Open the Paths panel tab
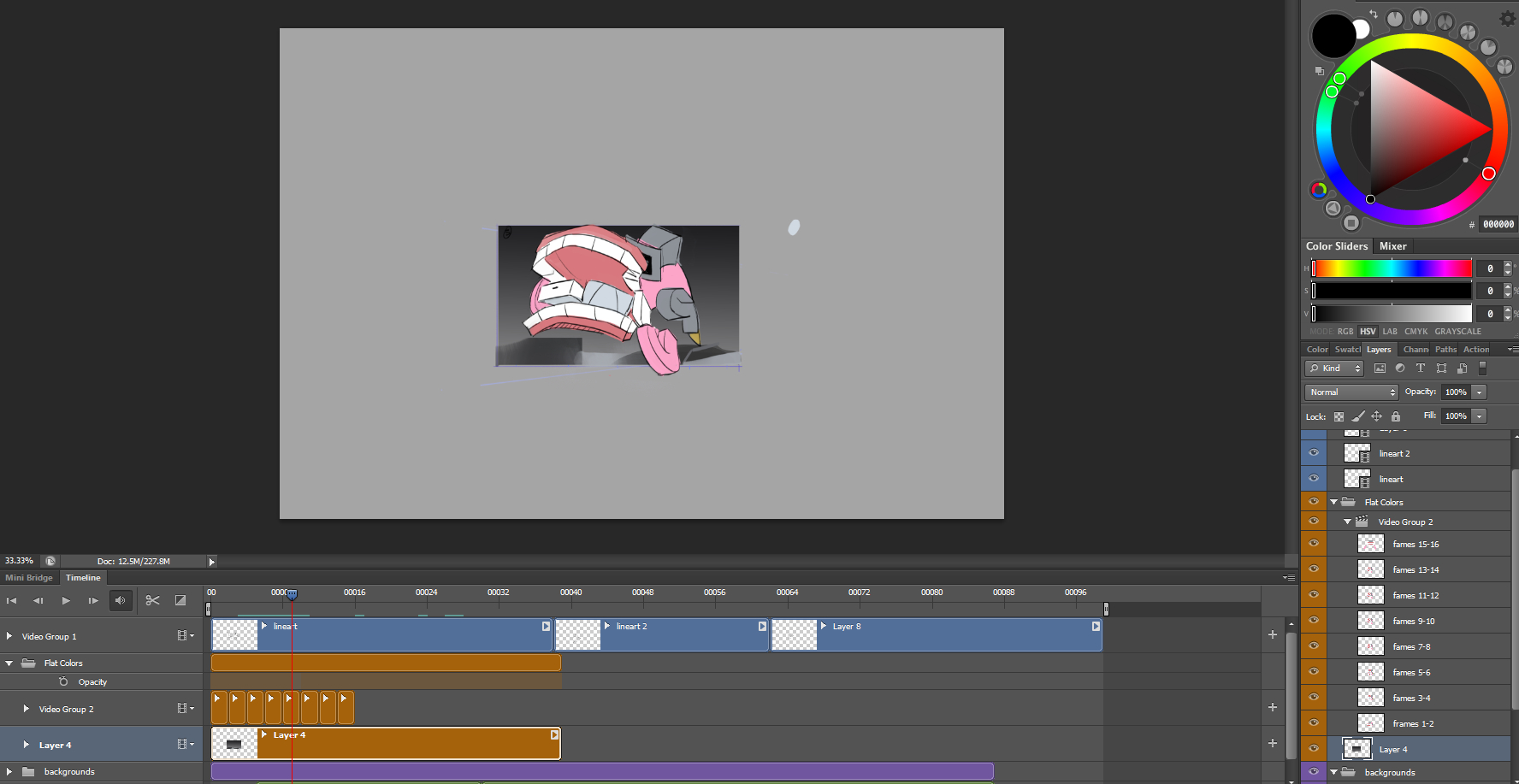 coord(1445,350)
